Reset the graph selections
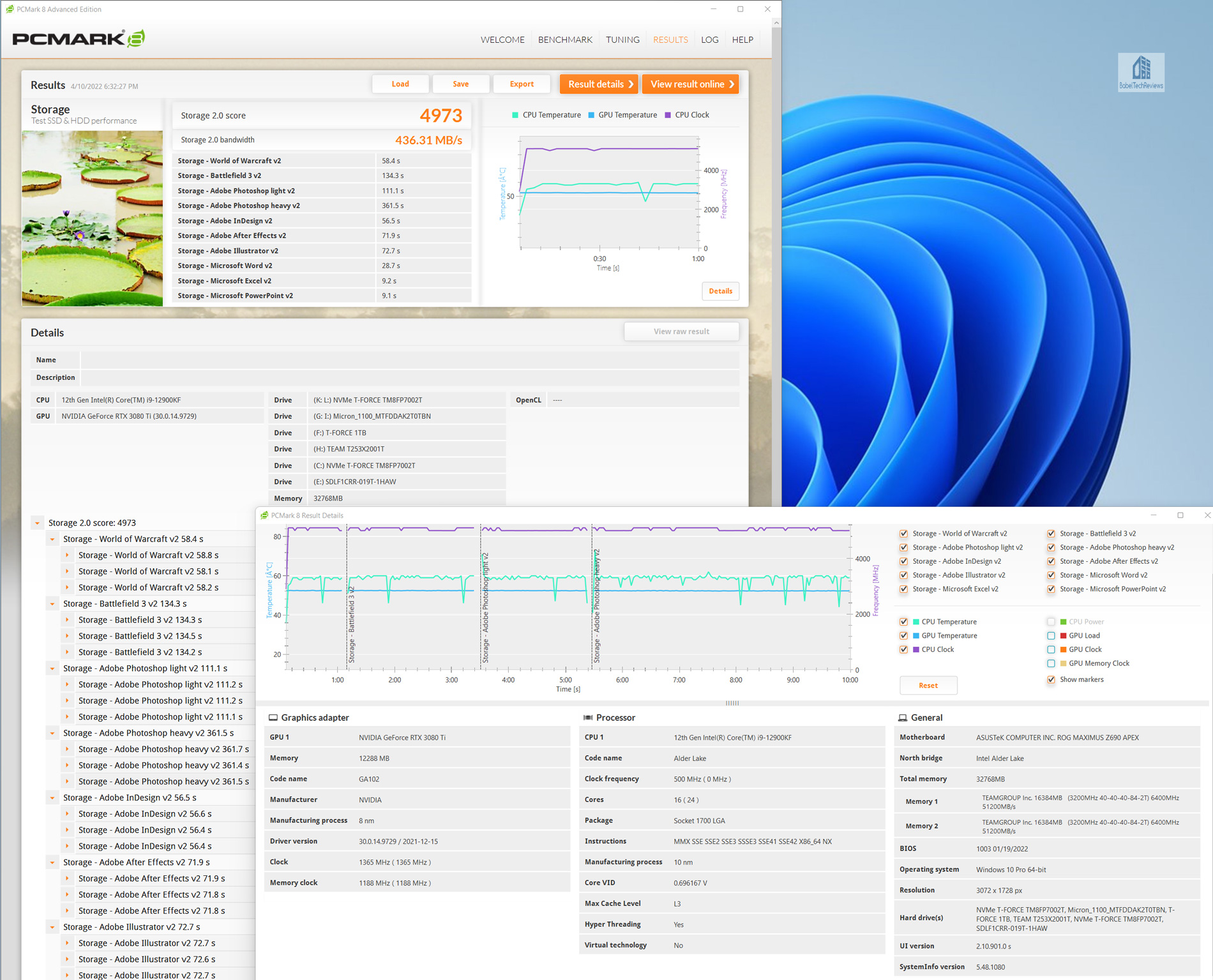The image size is (1213, 980). 928,686
